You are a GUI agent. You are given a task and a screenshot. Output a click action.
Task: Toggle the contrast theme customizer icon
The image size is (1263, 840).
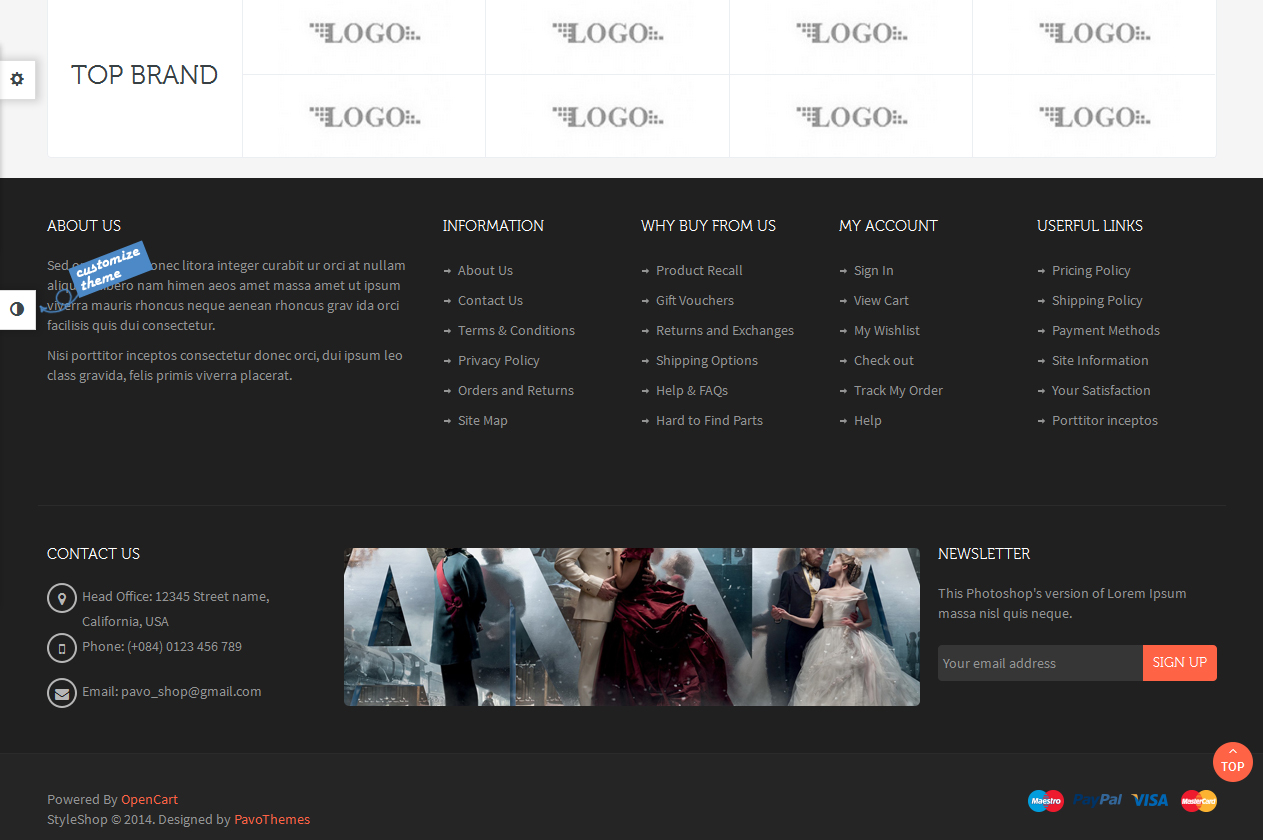point(17,309)
